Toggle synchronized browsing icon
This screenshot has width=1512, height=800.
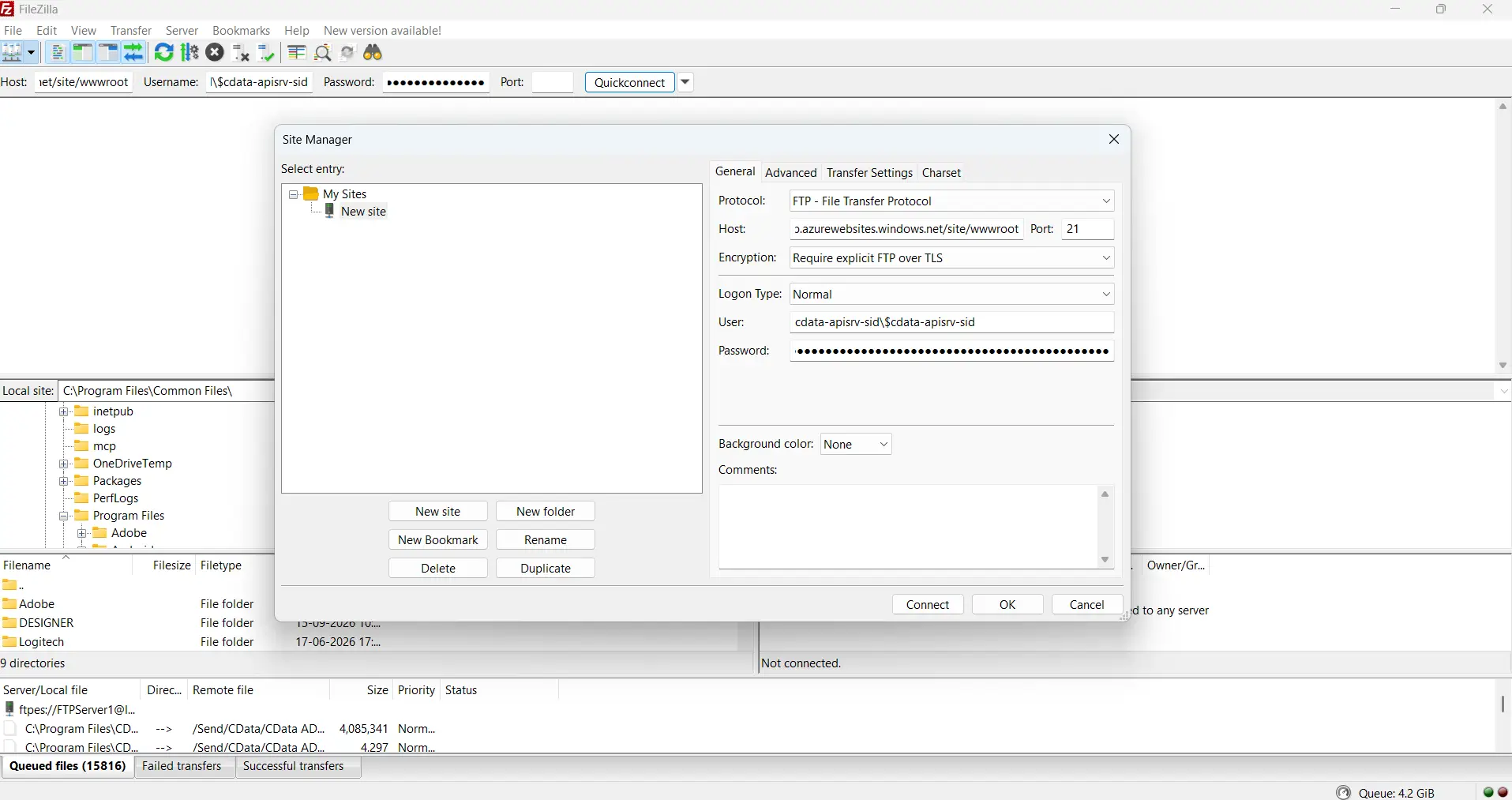click(x=347, y=53)
